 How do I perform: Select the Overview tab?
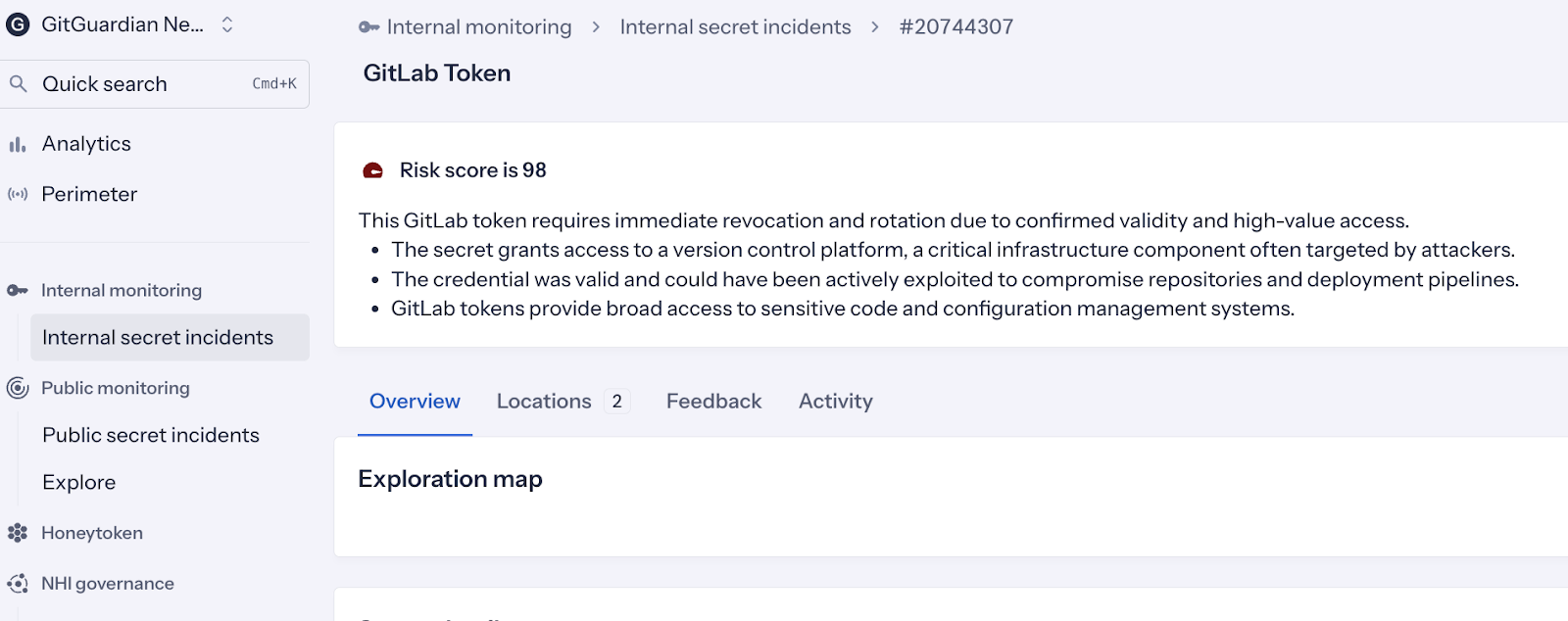click(x=415, y=402)
